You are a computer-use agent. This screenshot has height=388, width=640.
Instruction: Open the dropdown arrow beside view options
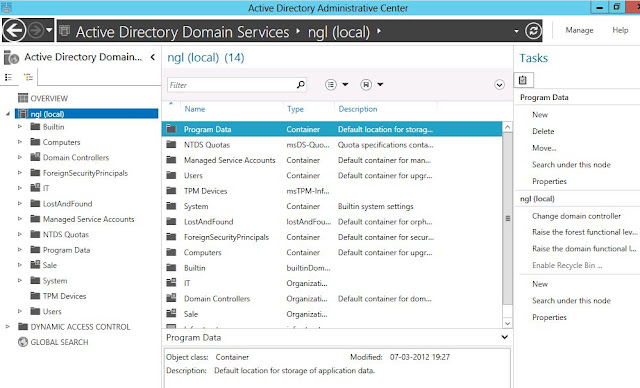pos(345,84)
